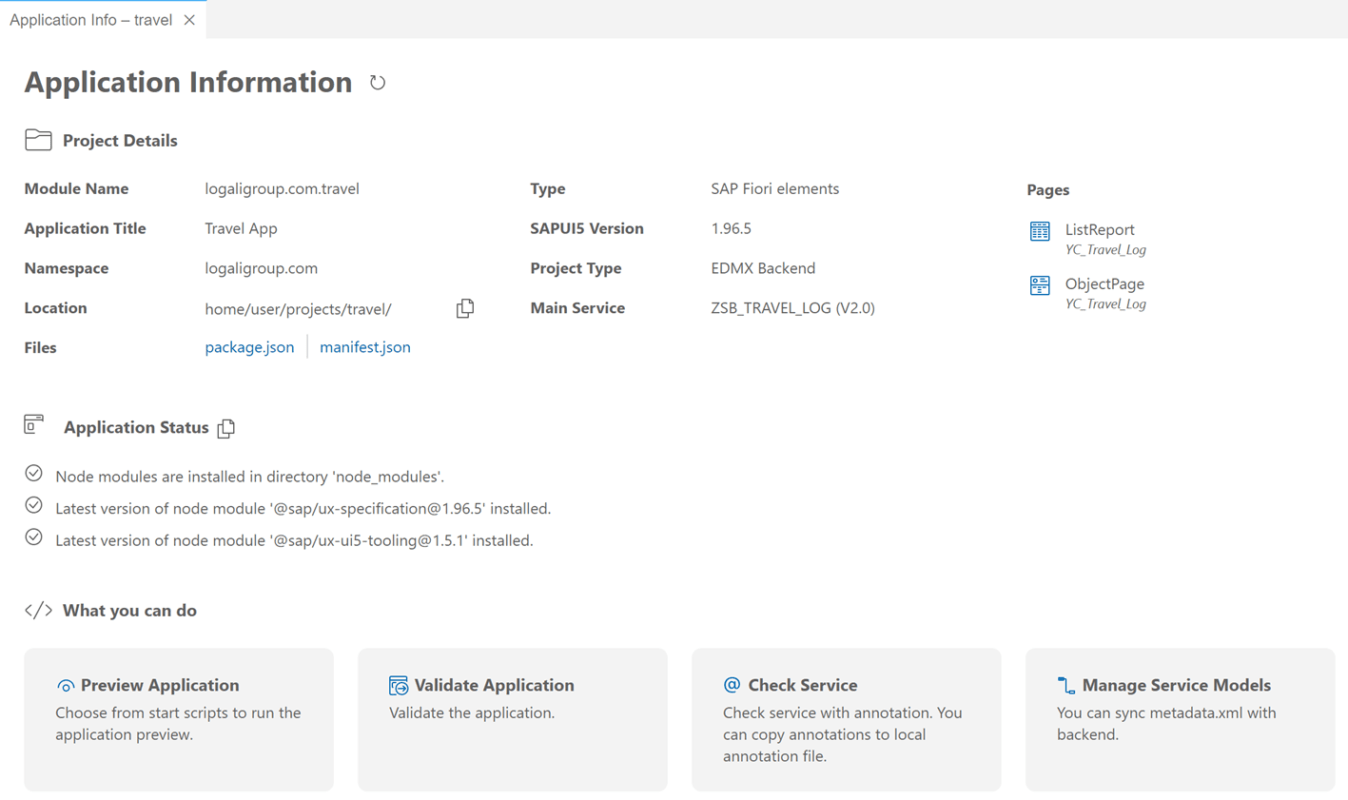Run the Validate Application card
Screen dimensions: 1348x800
click(x=513, y=719)
